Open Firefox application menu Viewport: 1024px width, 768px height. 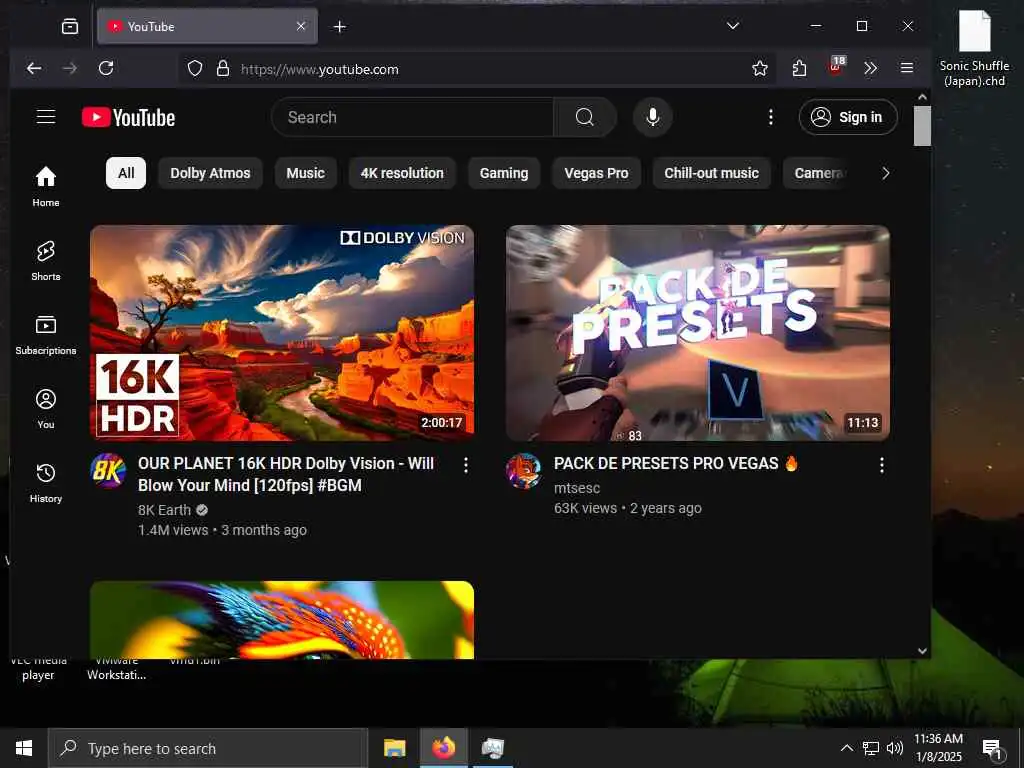click(906, 68)
